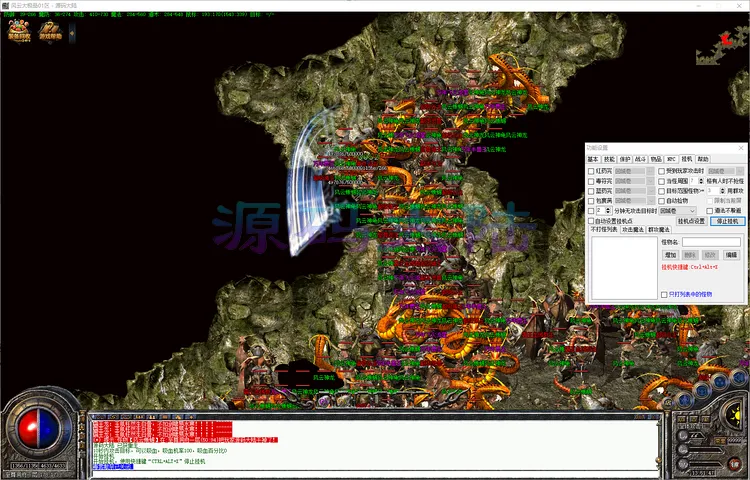Click the 怪物名 text input field
The image size is (750, 480).
pos(711,242)
